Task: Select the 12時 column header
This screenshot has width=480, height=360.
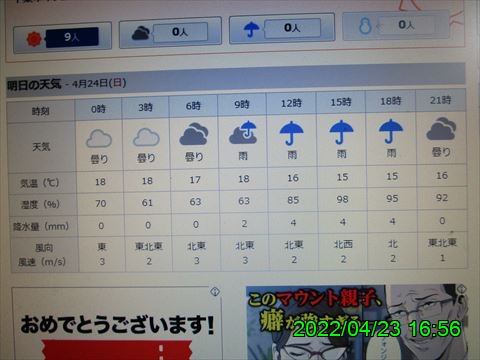Action: [x=291, y=103]
